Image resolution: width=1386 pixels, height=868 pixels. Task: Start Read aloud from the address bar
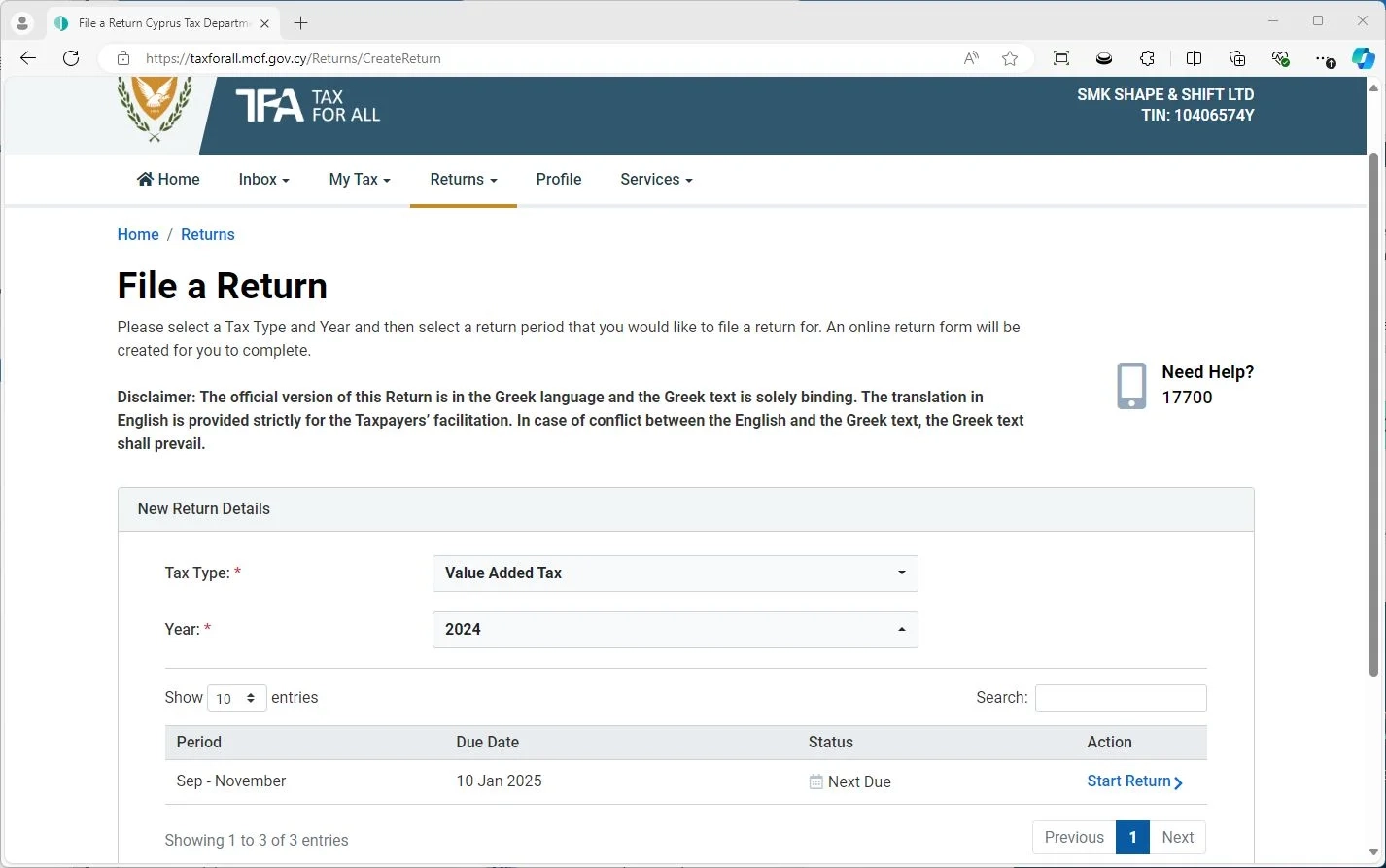[970, 58]
